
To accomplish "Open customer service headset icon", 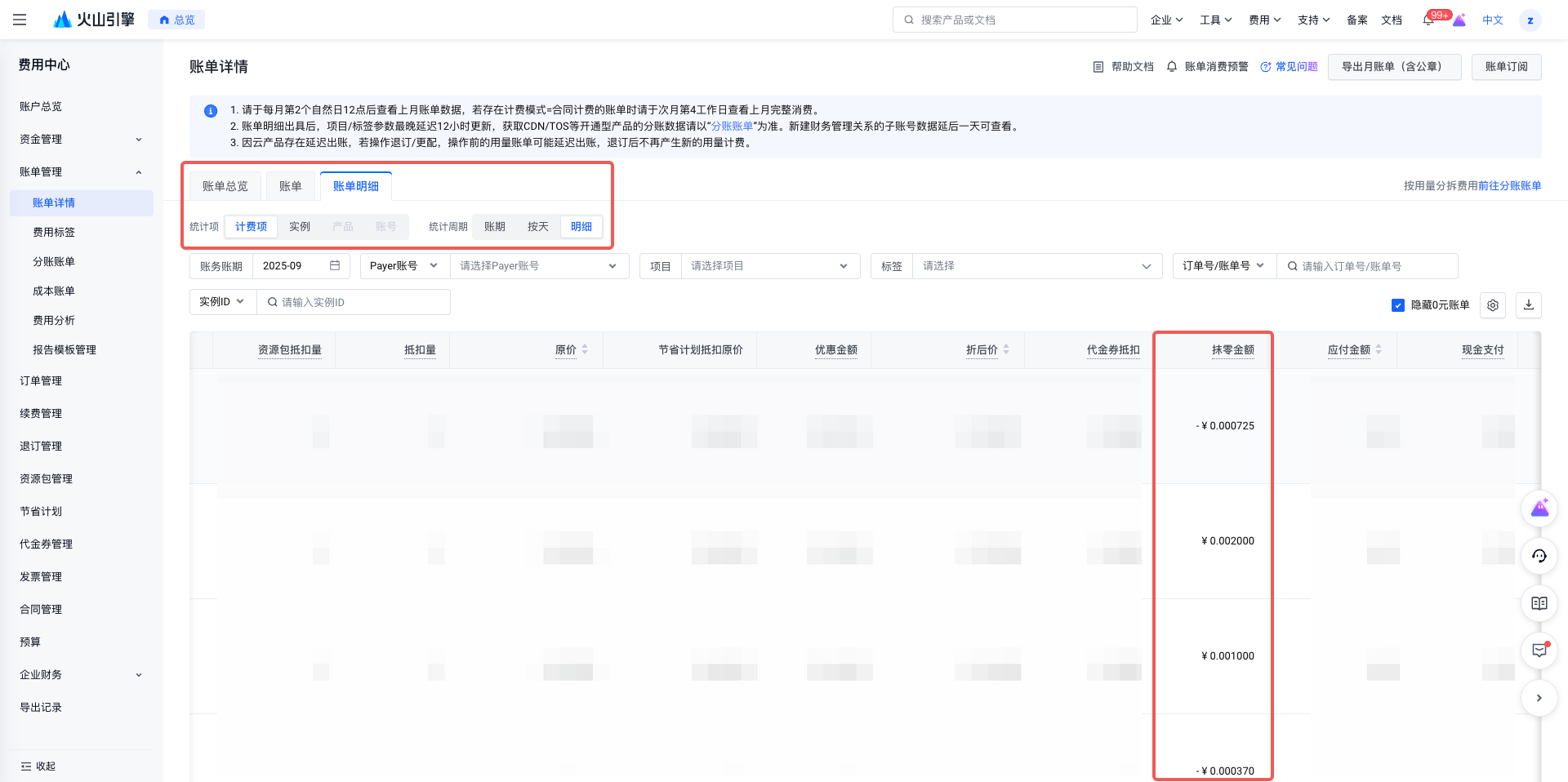I will 1539,556.
